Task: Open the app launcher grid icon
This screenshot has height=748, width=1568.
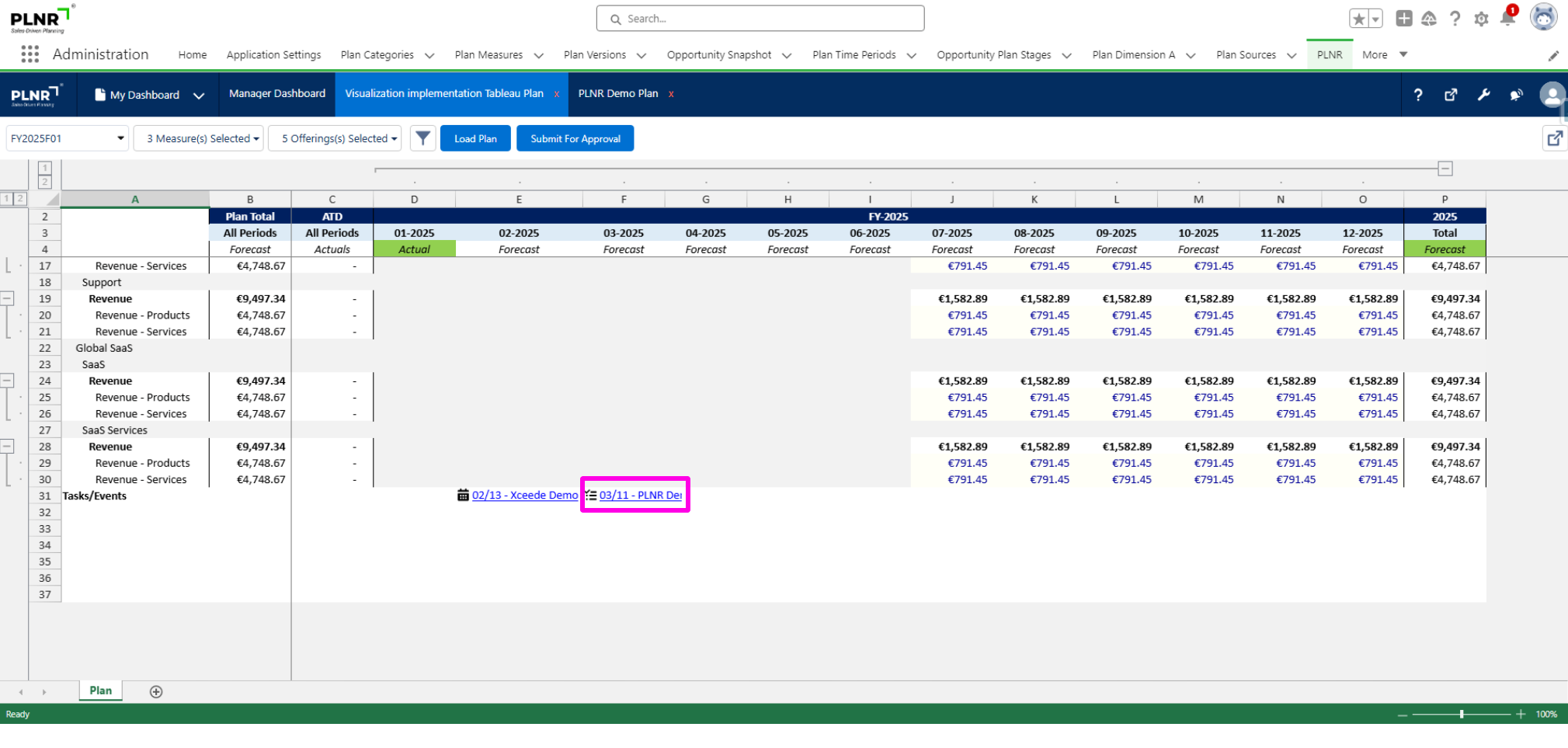Action: coord(30,54)
